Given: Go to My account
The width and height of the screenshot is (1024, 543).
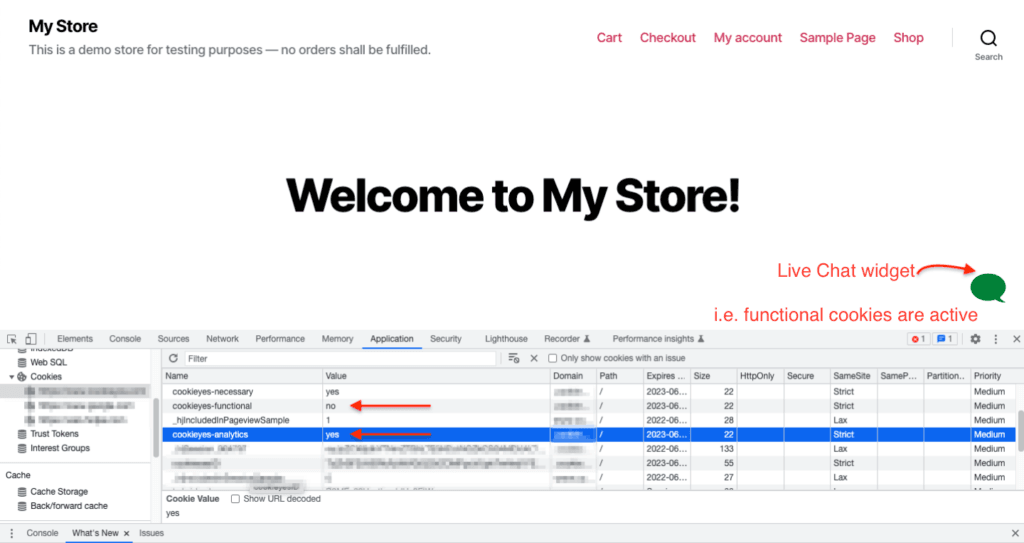Looking at the screenshot, I should tap(748, 38).
